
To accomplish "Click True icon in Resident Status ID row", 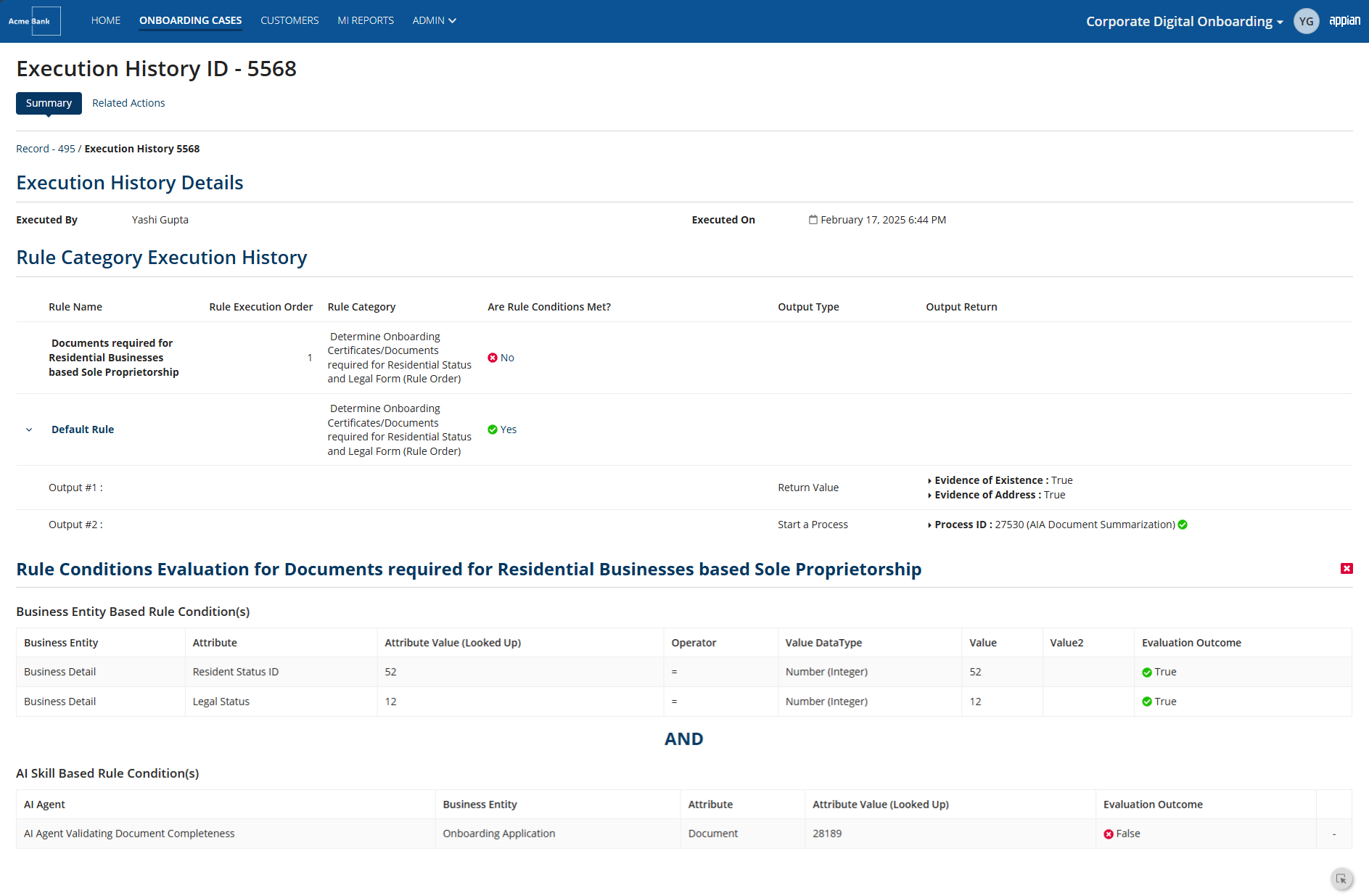I will (x=1147, y=673).
